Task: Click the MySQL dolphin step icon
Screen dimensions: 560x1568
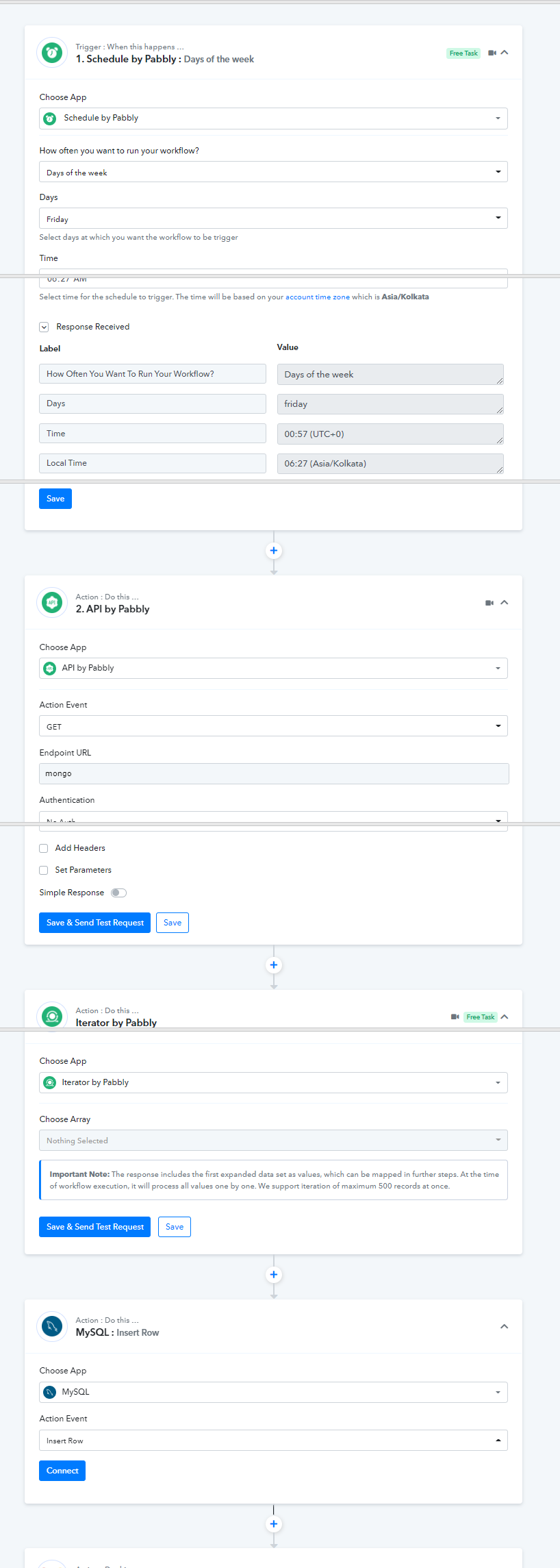Action: click(52, 1326)
